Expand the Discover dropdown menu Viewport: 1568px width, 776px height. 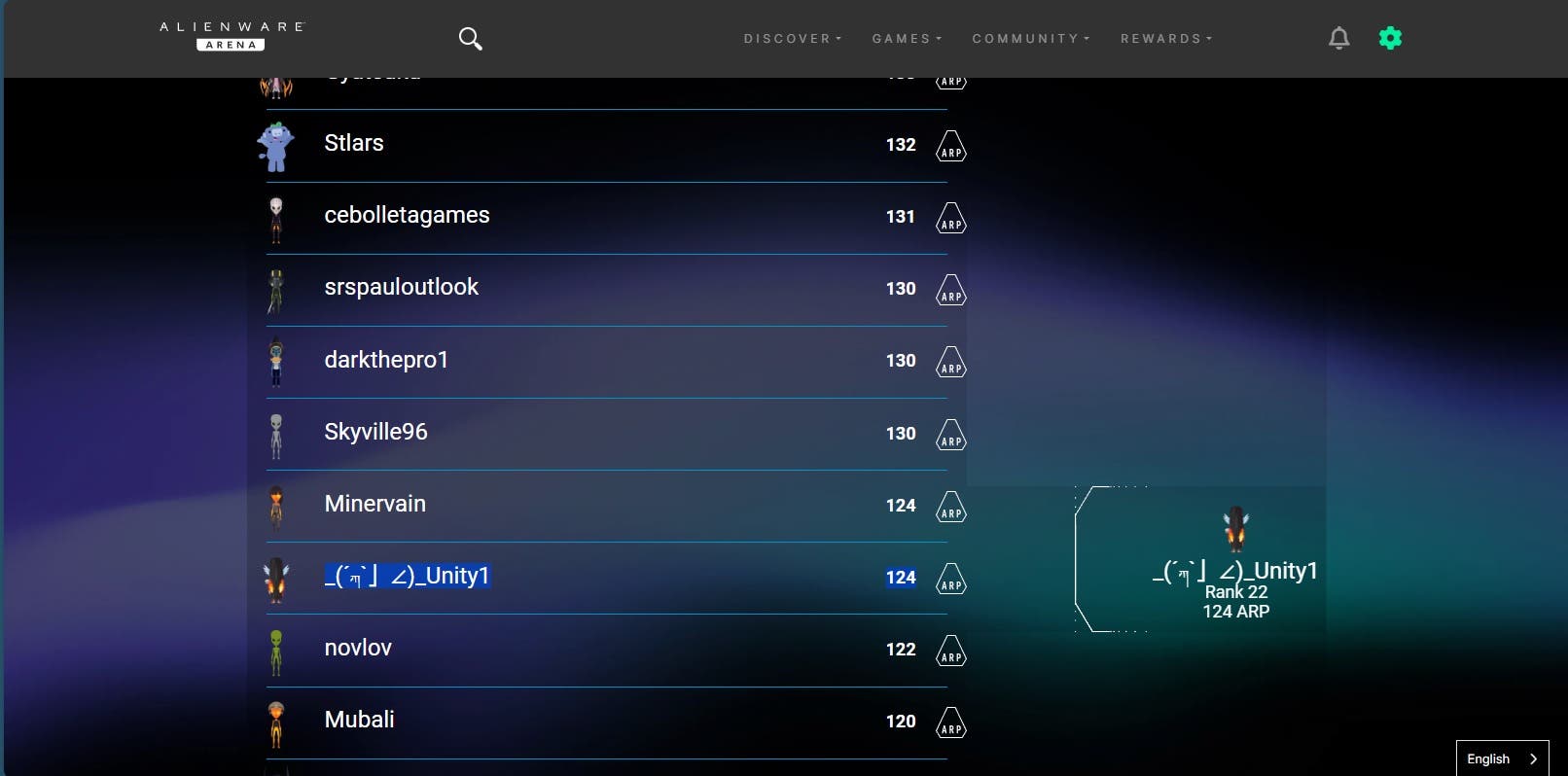[x=792, y=39]
